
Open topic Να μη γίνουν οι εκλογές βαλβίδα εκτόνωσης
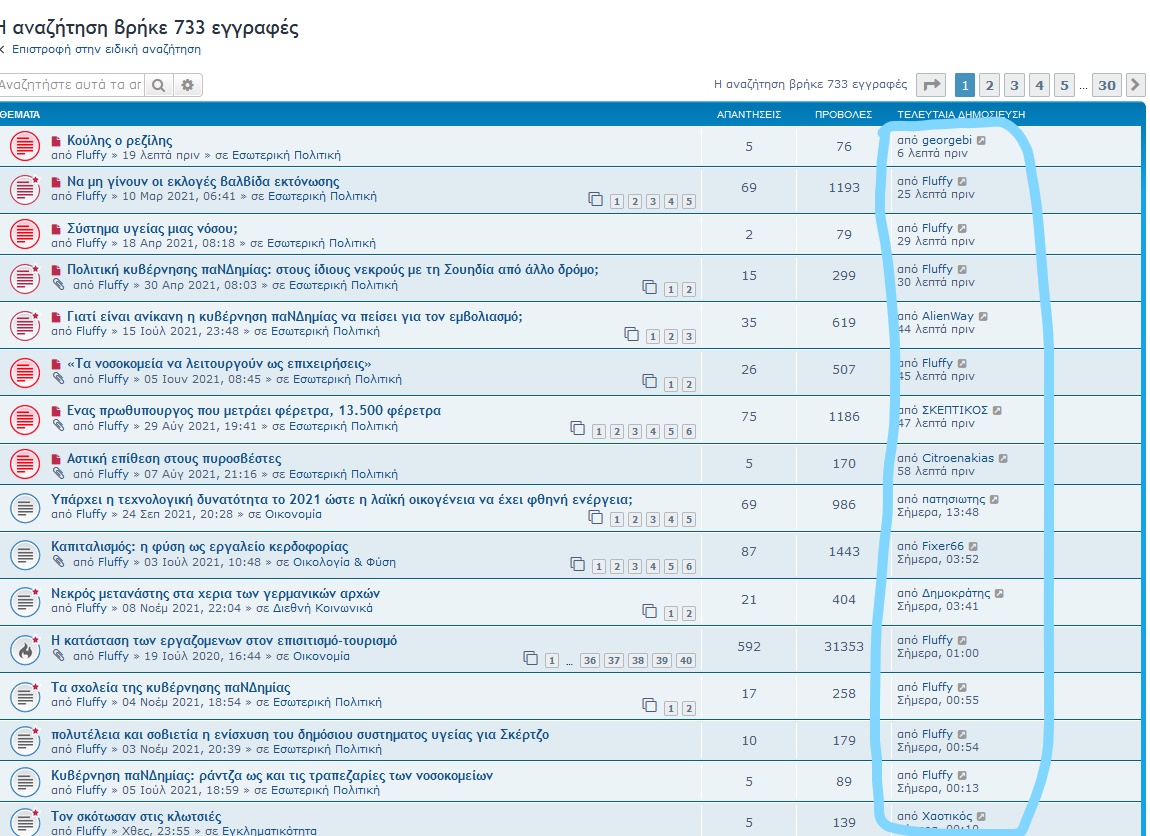203,181
